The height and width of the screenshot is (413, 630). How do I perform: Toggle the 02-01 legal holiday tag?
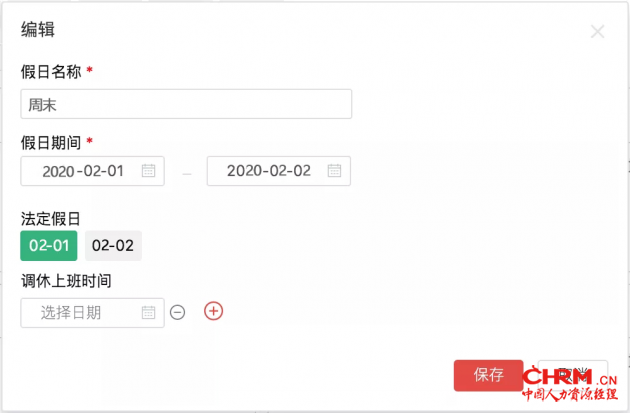click(x=48, y=245)
